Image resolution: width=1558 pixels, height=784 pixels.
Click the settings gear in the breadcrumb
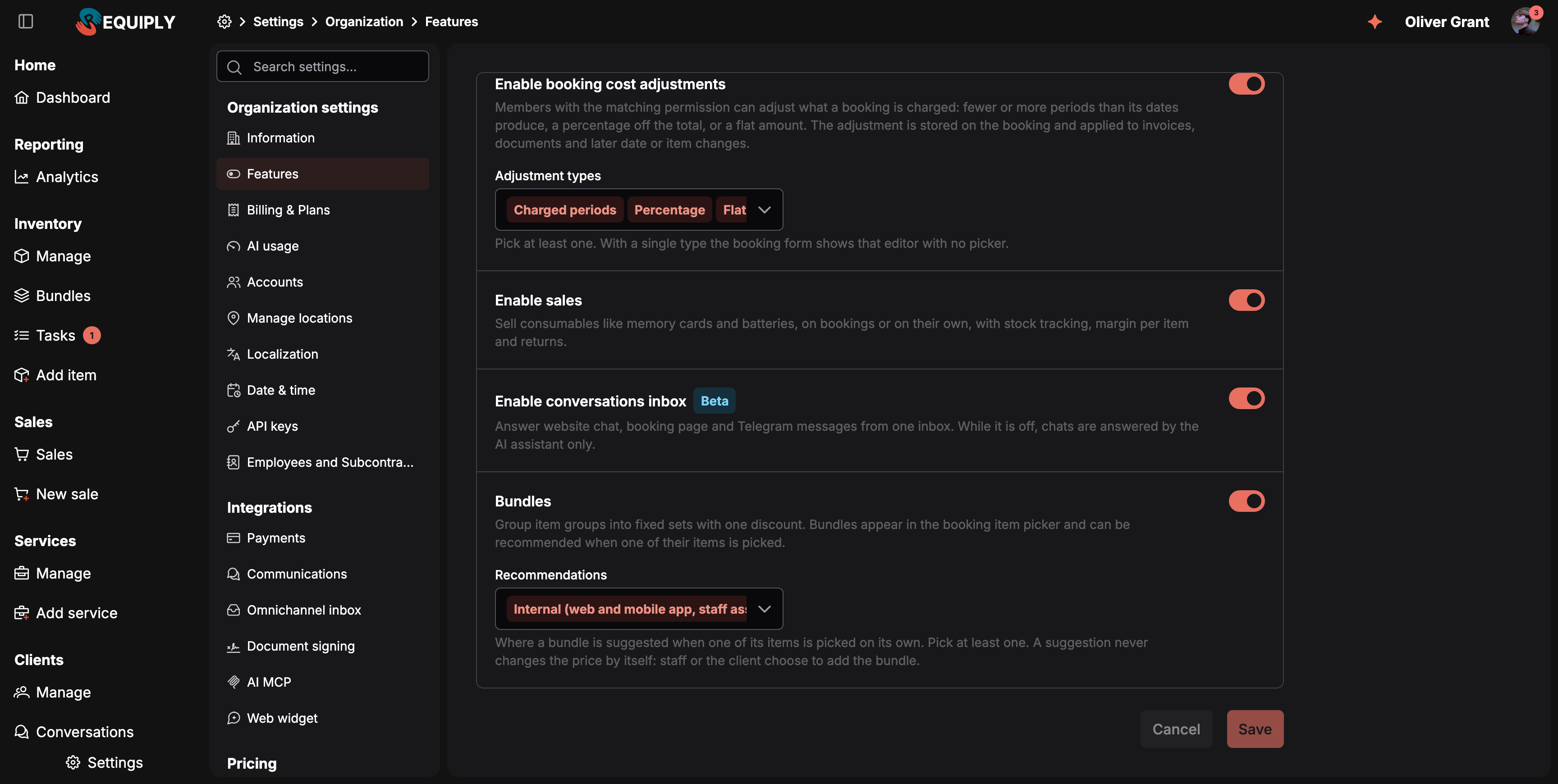pyautogui.click(x=225, y=22)
